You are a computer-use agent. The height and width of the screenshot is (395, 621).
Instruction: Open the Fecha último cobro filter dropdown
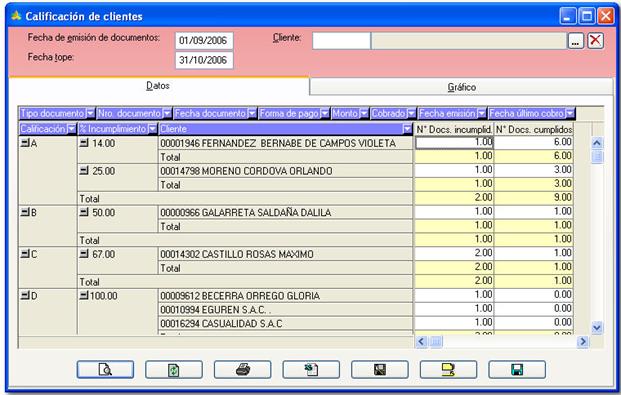[x=570, y=114]
